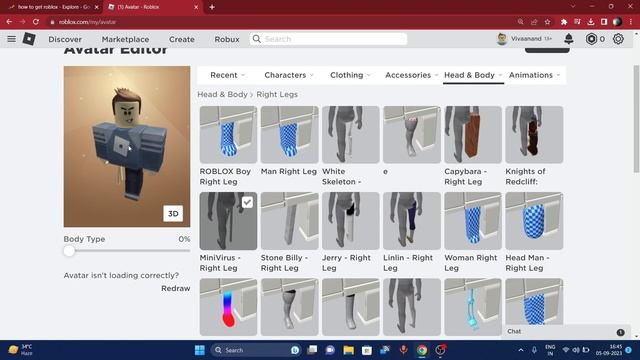Show hidden system tray icons

521,350
